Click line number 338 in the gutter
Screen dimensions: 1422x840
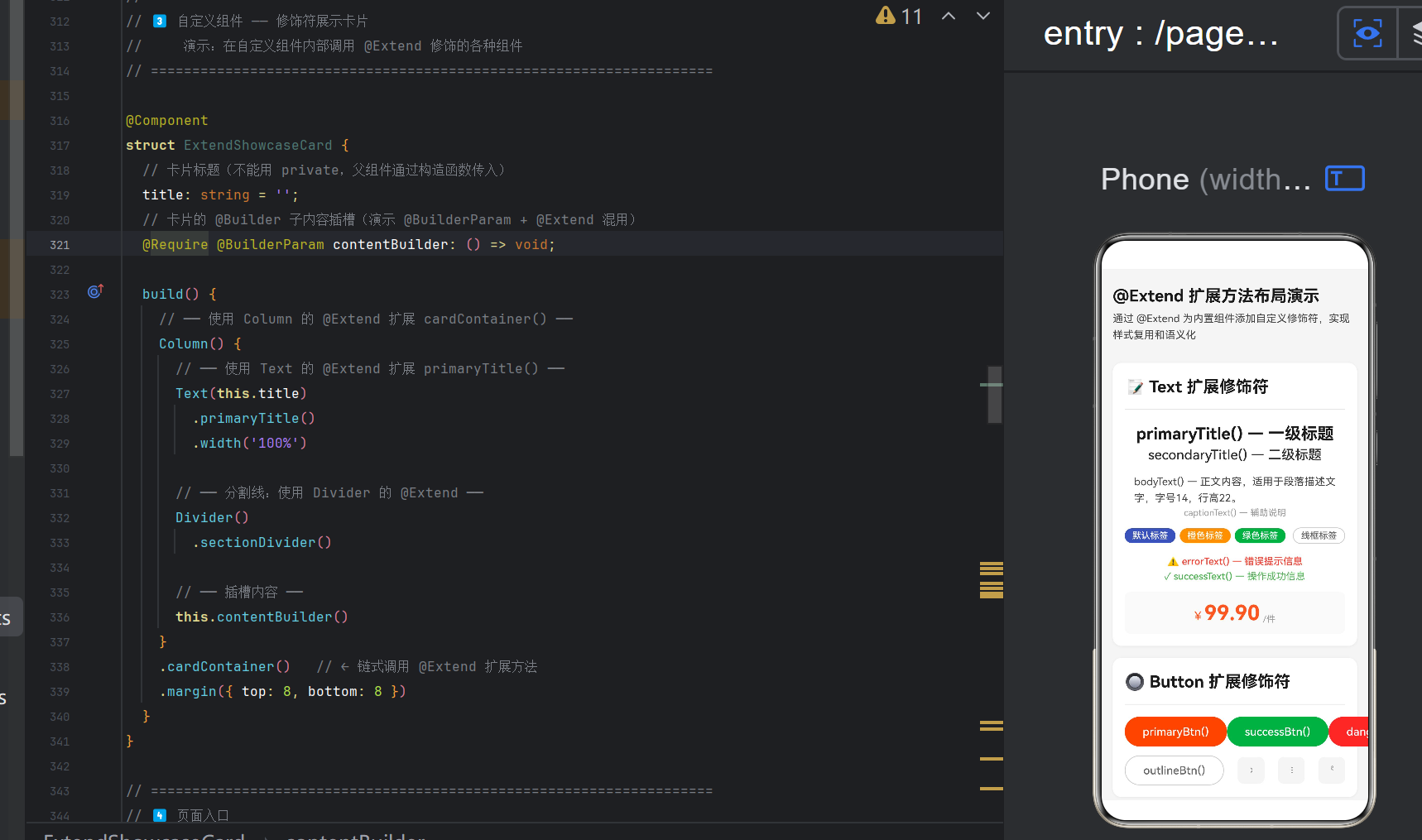coord(60,667)
